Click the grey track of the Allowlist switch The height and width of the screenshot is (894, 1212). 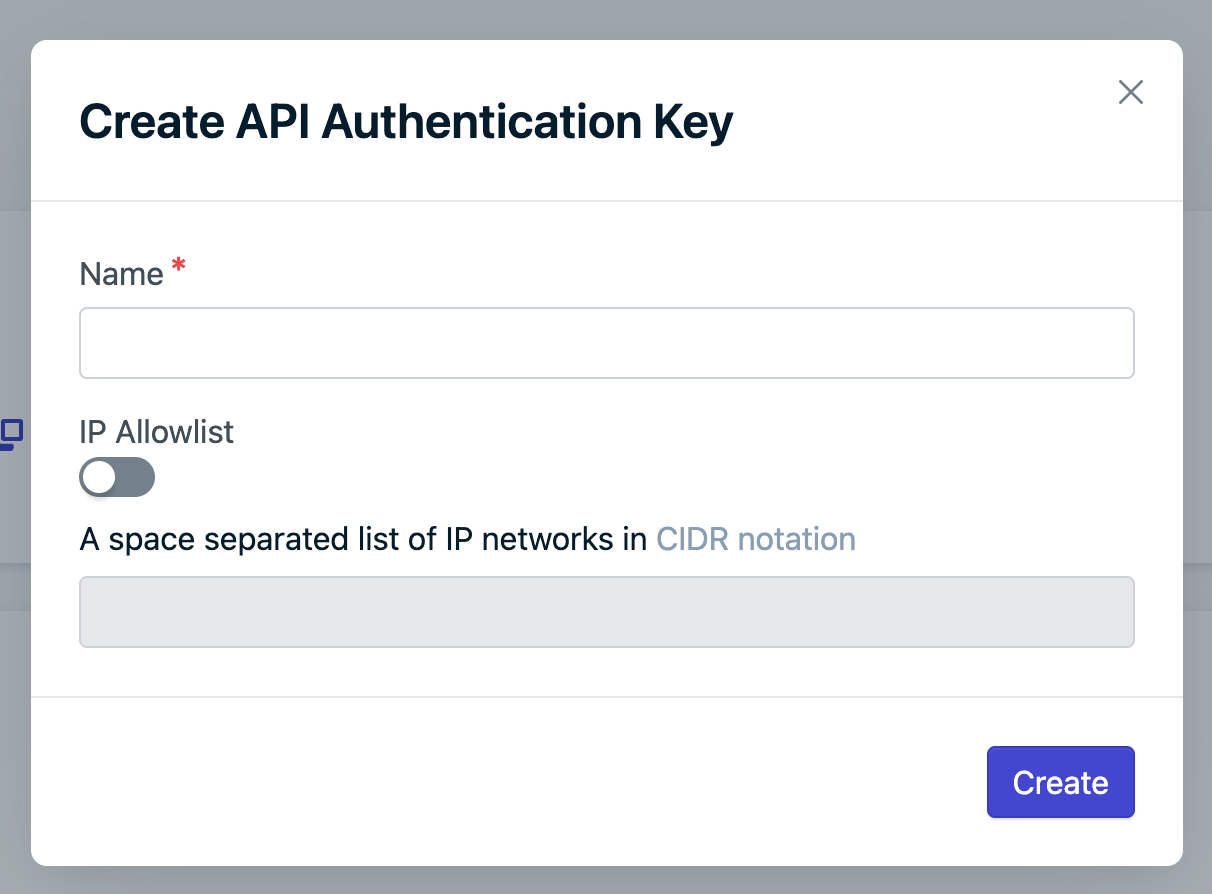tap(136, 477)
